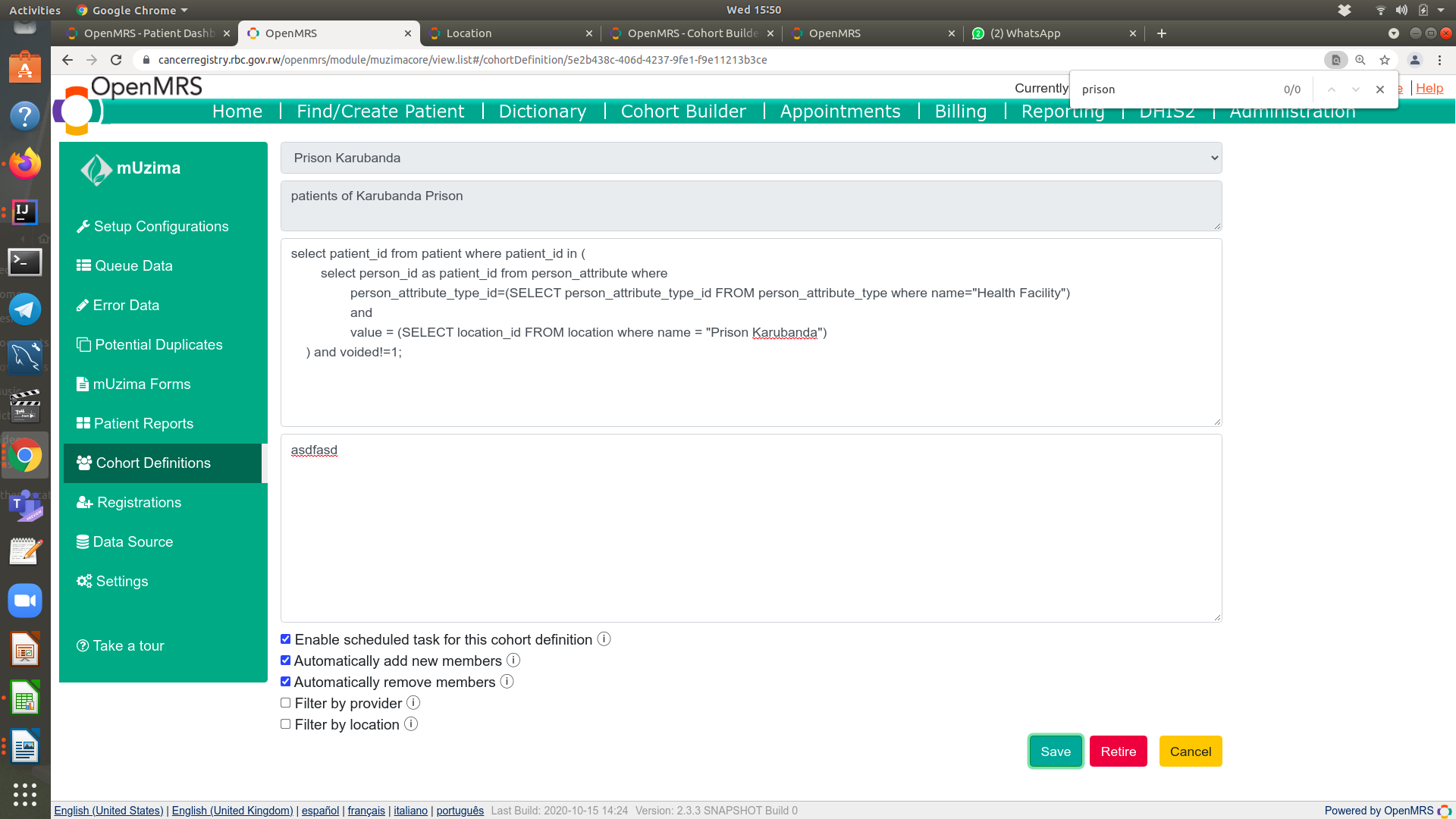Open Zoom from the dock

25,601
